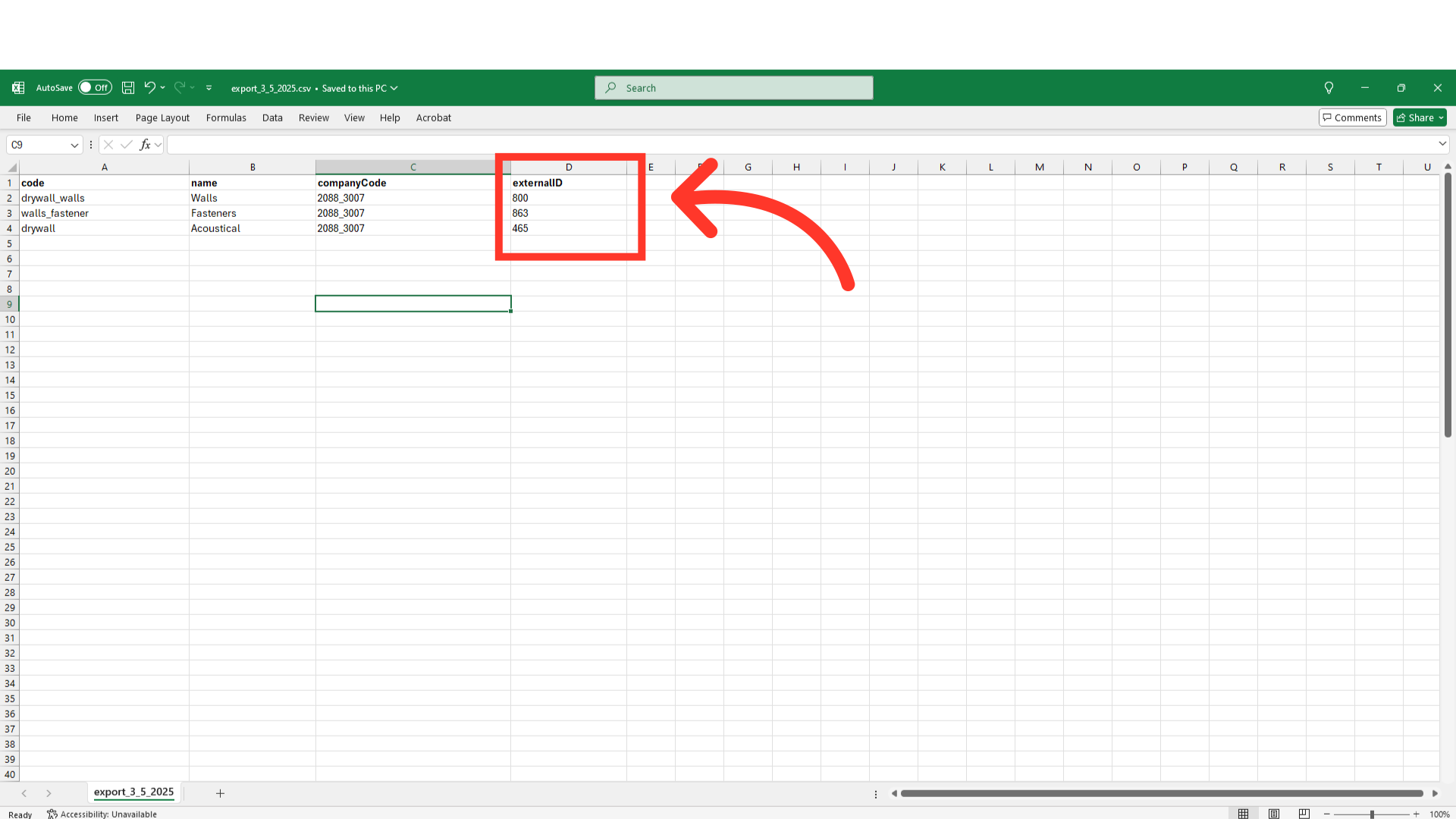Switch to Page Break Preview icon

coord(1304,814)
